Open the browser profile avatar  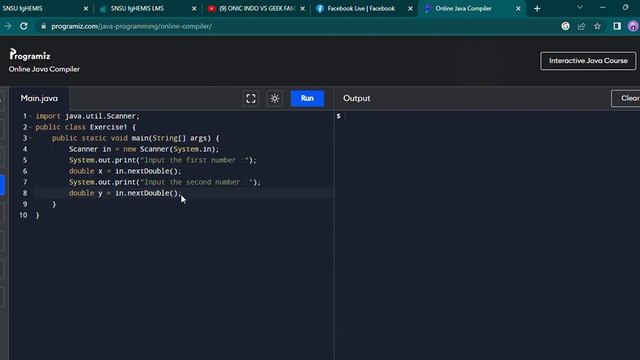coord(633,26)
